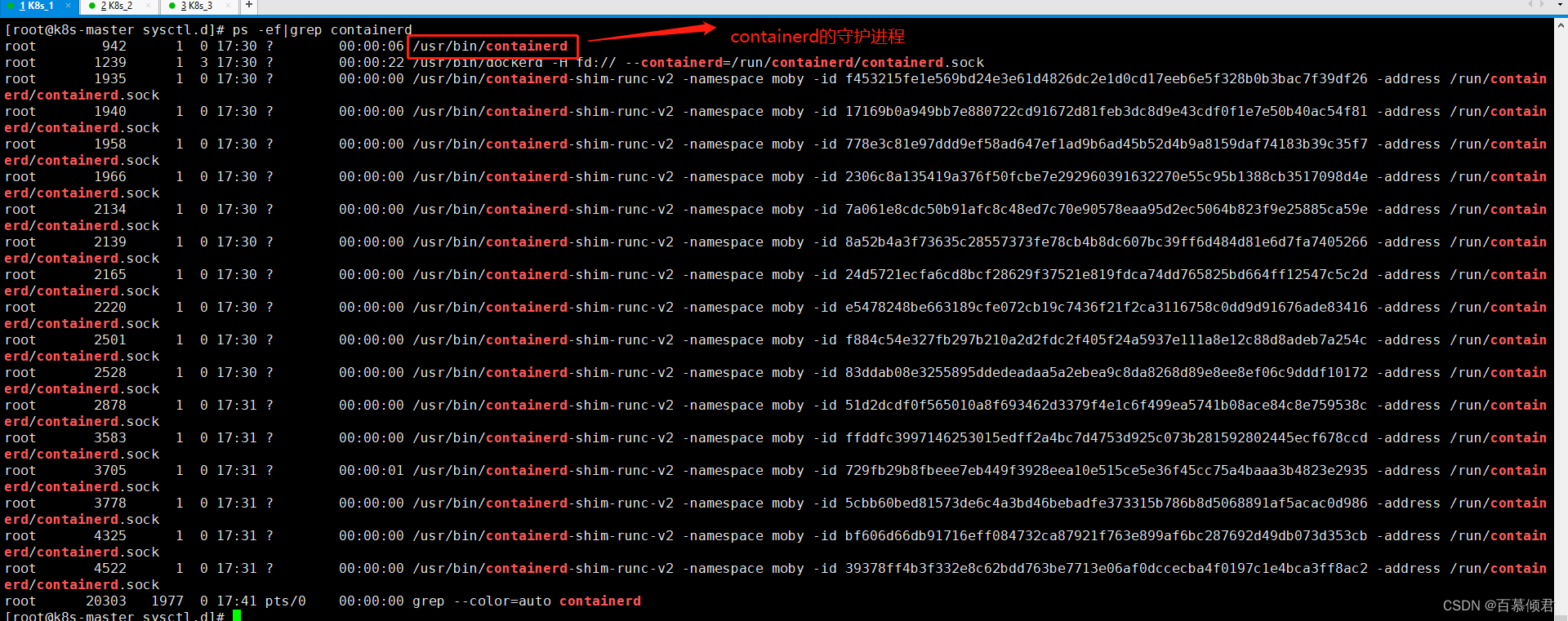Click the green status dot on K8s_3 tab
1568x621 pixels.
(172, 6)
